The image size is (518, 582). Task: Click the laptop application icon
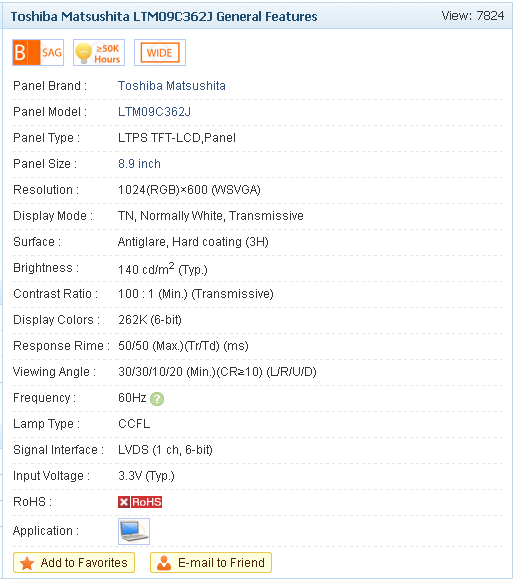[x=134, y=532]
